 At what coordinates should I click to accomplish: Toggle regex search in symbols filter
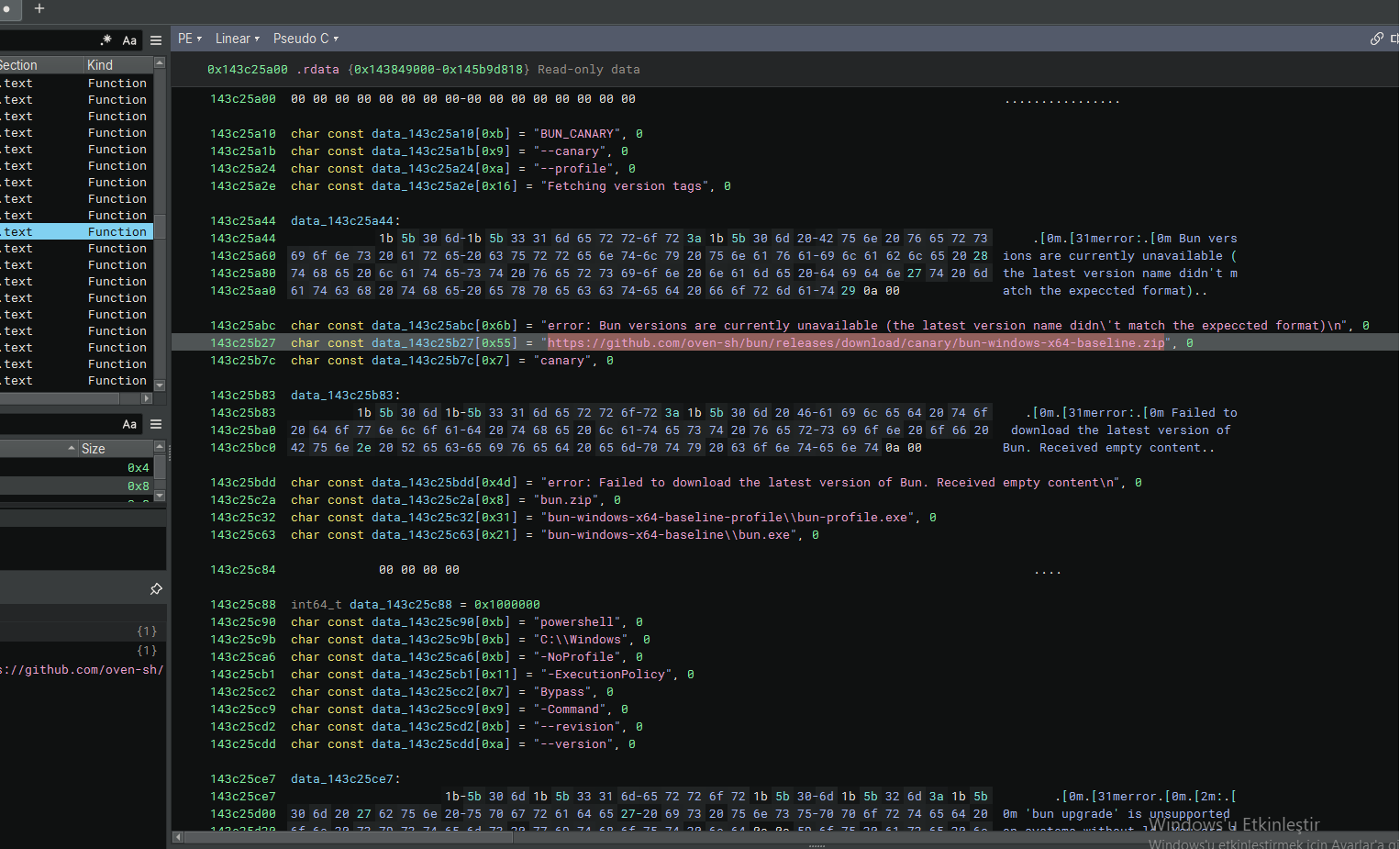pos(106,40)
